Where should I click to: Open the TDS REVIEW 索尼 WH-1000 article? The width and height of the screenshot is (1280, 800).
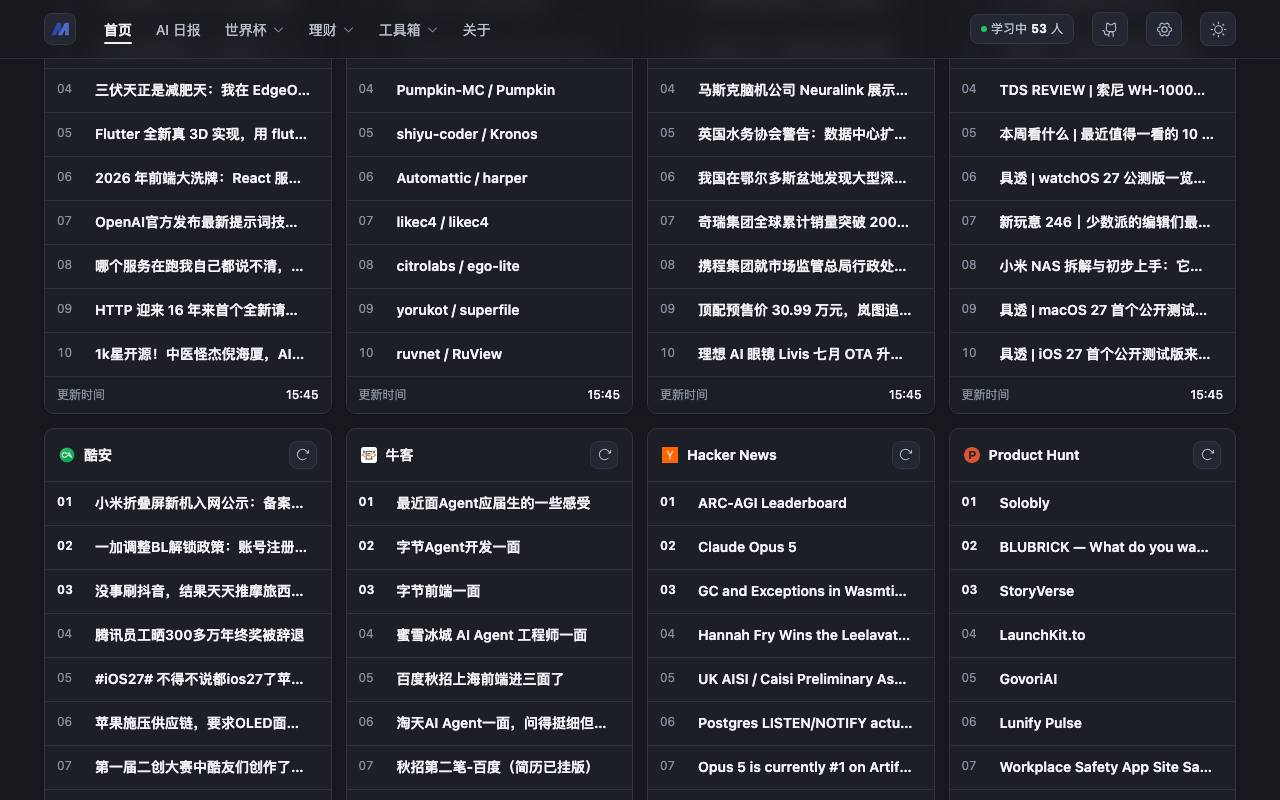tap(1092, 90)
